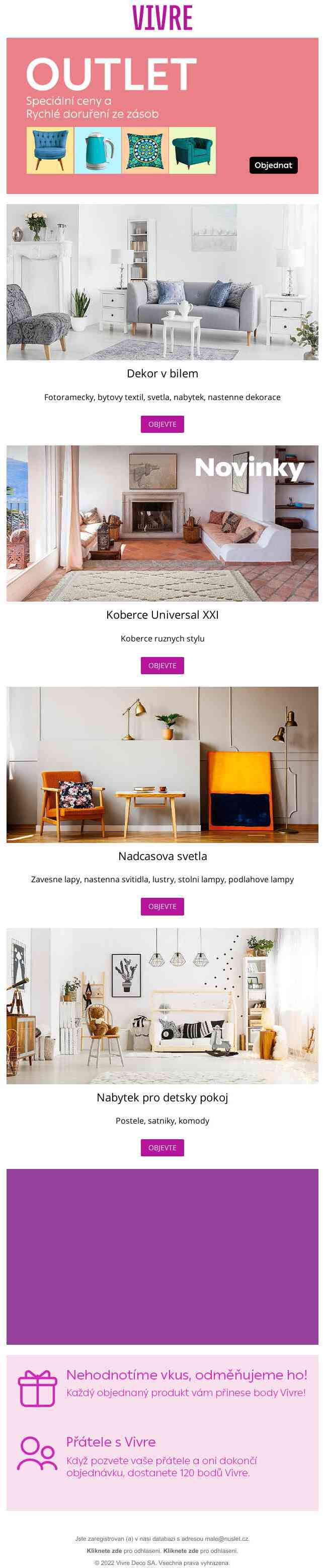
Task: Click the VIVRE logo at top
Action: 162,18
